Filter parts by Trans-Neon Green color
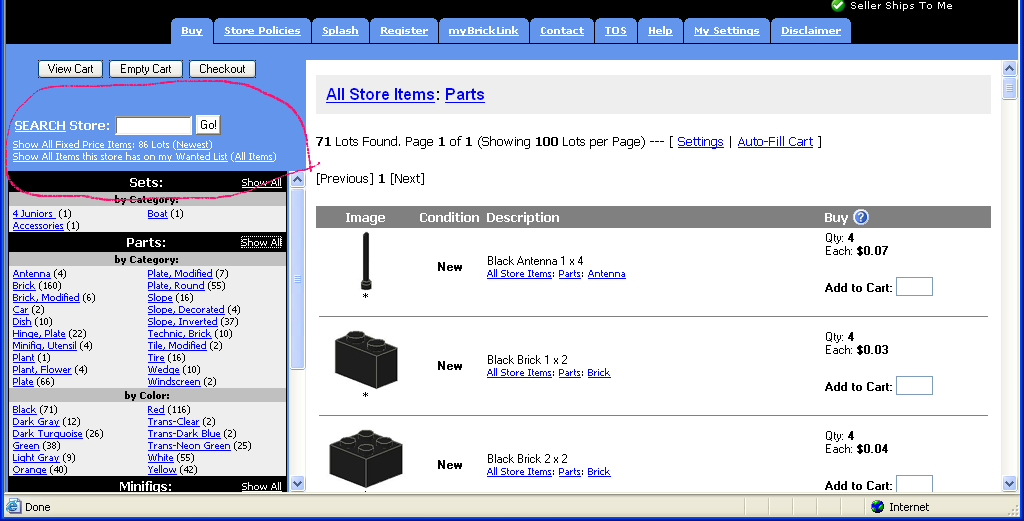 click(189, 445)
